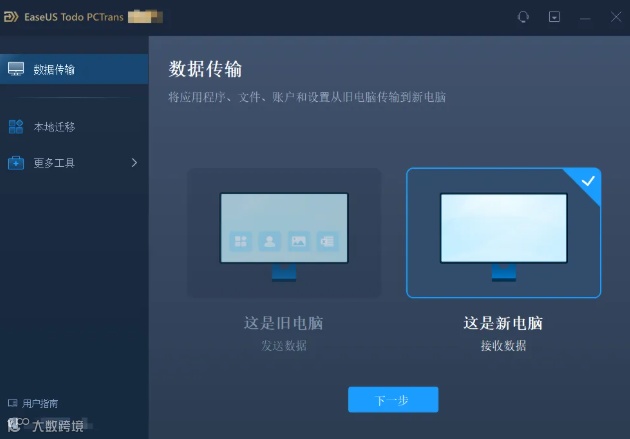Image resolution: width=630 pixels, height=439 pixels.
Task: Click the 发送数据 caption
Action: coord(284,345)
